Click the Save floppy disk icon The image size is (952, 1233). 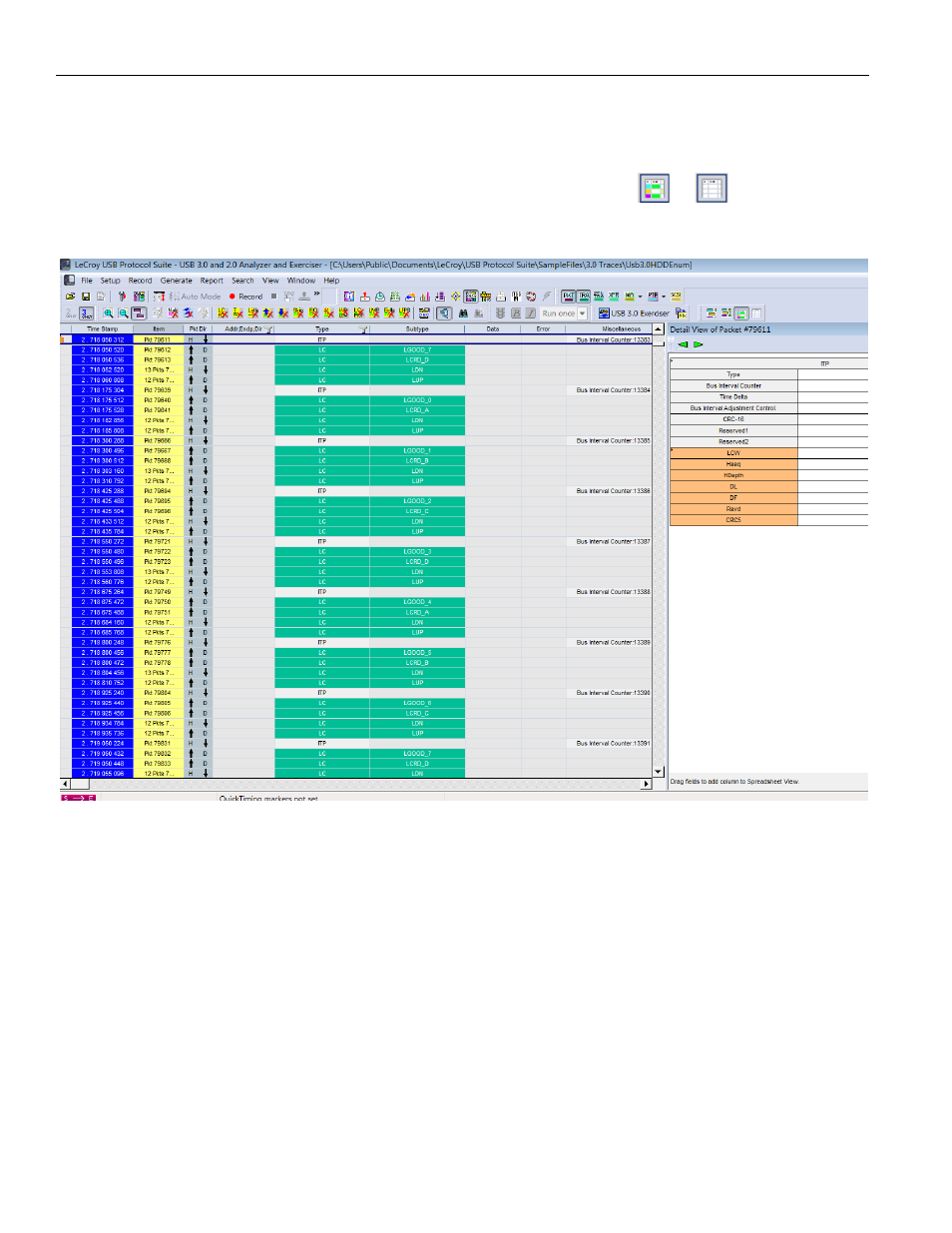[x=86, y=297]
